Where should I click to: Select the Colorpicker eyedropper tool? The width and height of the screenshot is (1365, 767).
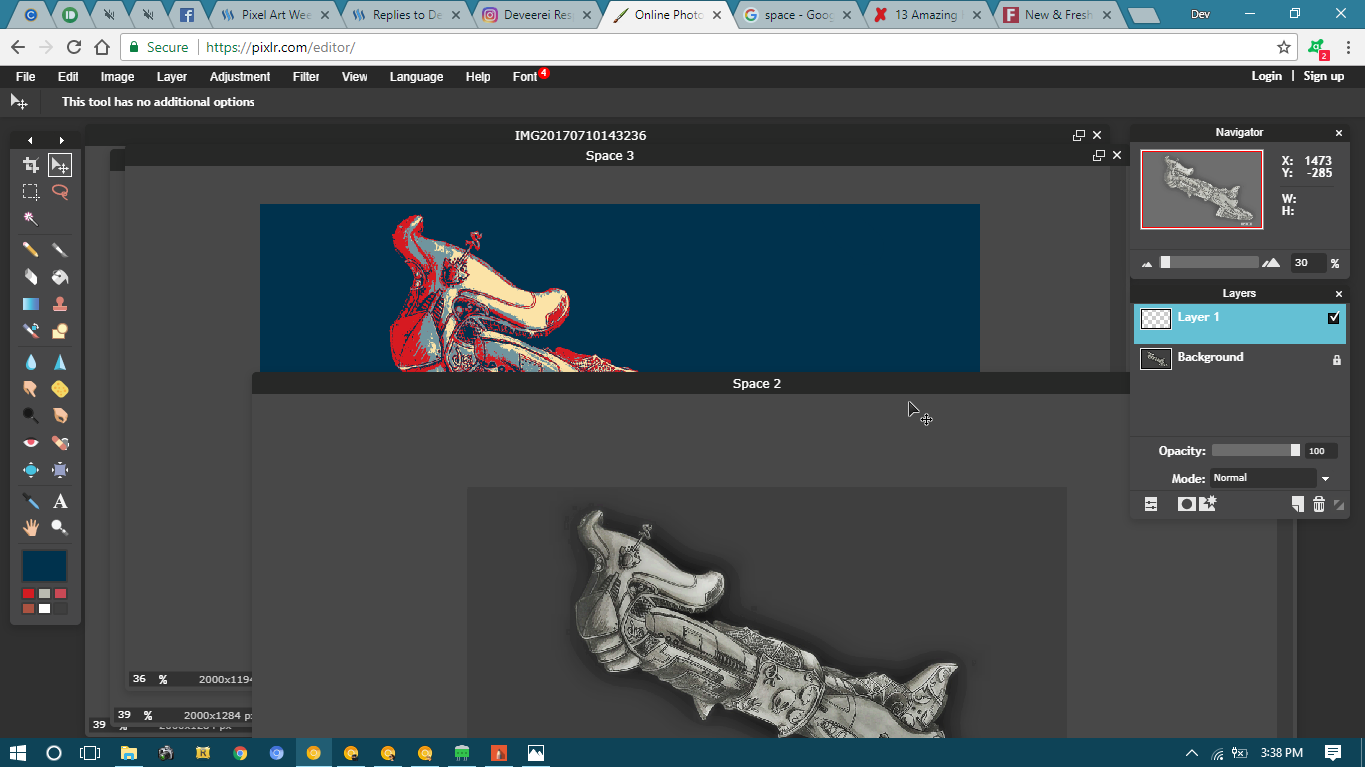point(31,501)
